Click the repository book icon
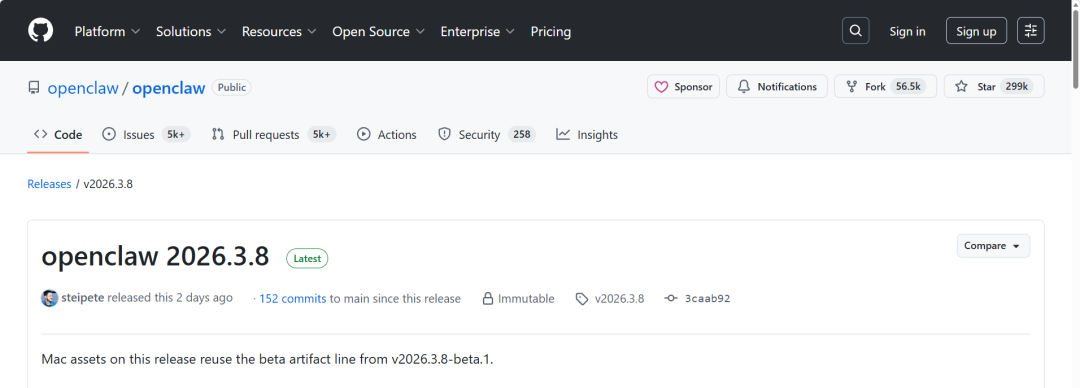This screenshot has width=1080, height=388. click(34, 88)
